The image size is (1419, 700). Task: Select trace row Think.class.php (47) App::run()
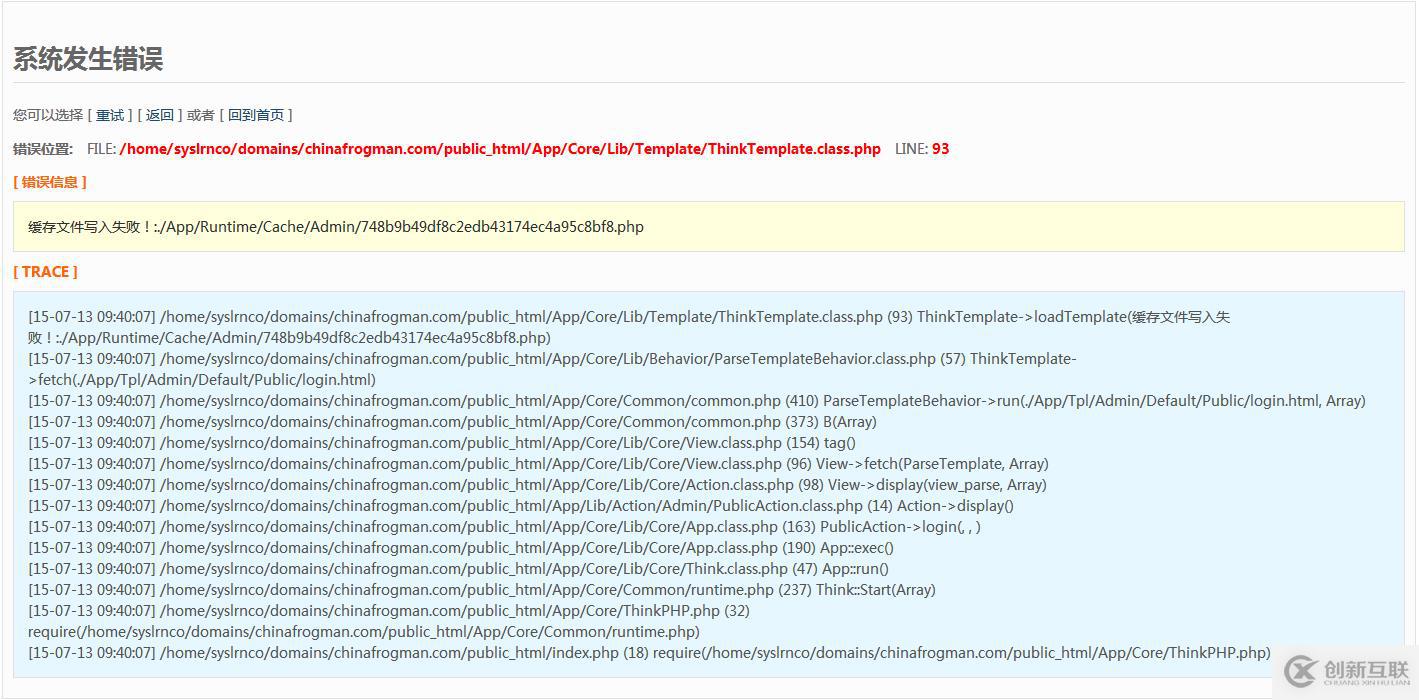pyautogui.click(x=458, y=569)
